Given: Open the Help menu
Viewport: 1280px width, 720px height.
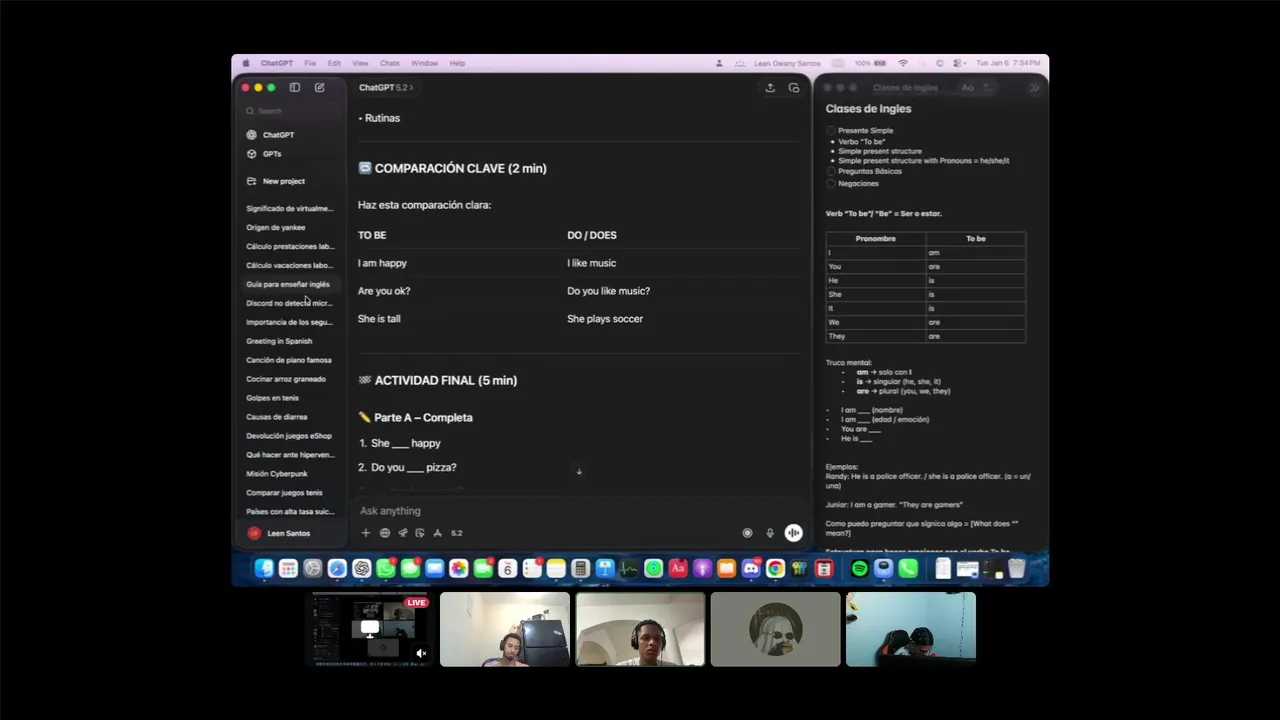Looking at the screenshot, I should point(457,63).
